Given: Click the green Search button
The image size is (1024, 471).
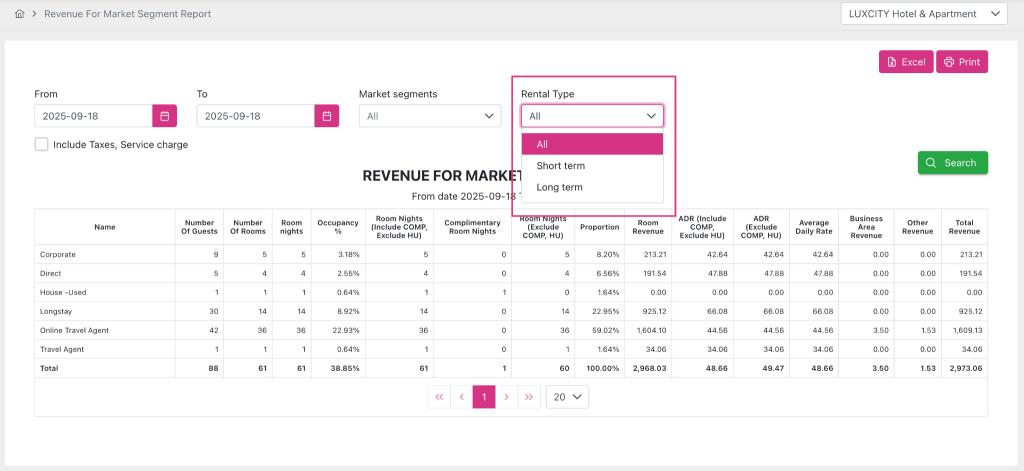Looking at the screenshot, I should (952, 163).
